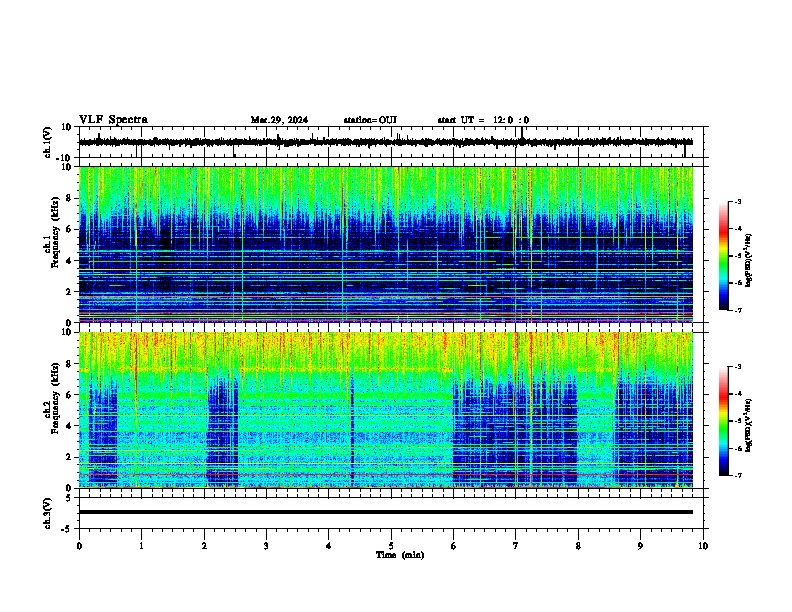The width and height of the screenshot is (792, 612).
Task: Click inside the ch.2 spectrogram panel
Action: point(386,410)
